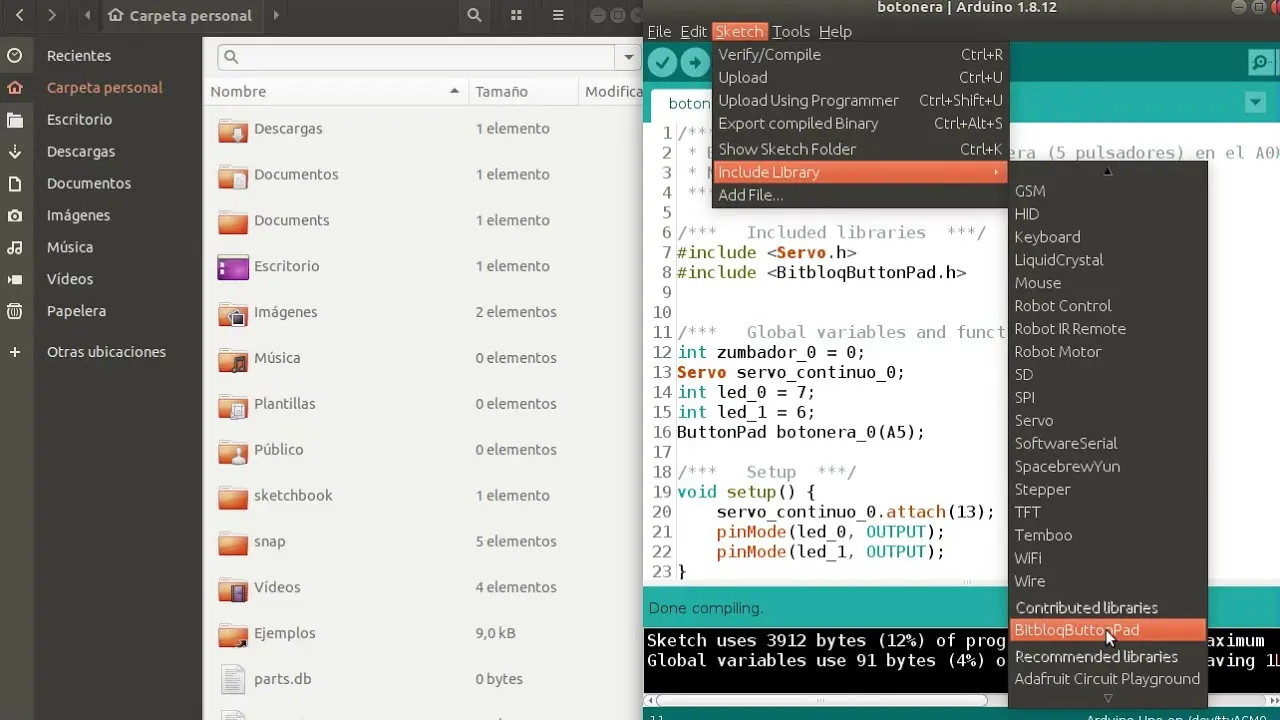Click Otras ubicaciones in the sidebar

106,352
